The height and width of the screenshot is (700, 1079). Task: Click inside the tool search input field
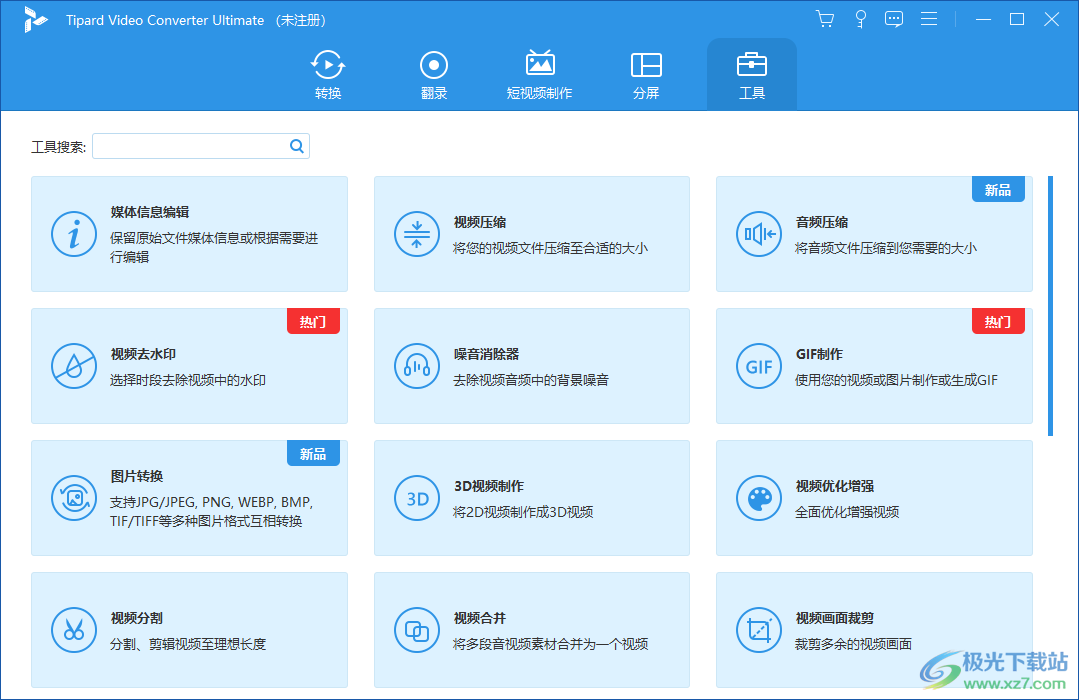point(190,146)
